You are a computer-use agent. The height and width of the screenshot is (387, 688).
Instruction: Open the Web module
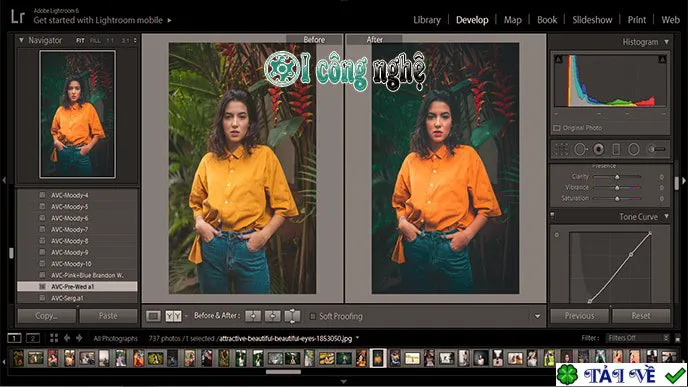click(670, 20)
